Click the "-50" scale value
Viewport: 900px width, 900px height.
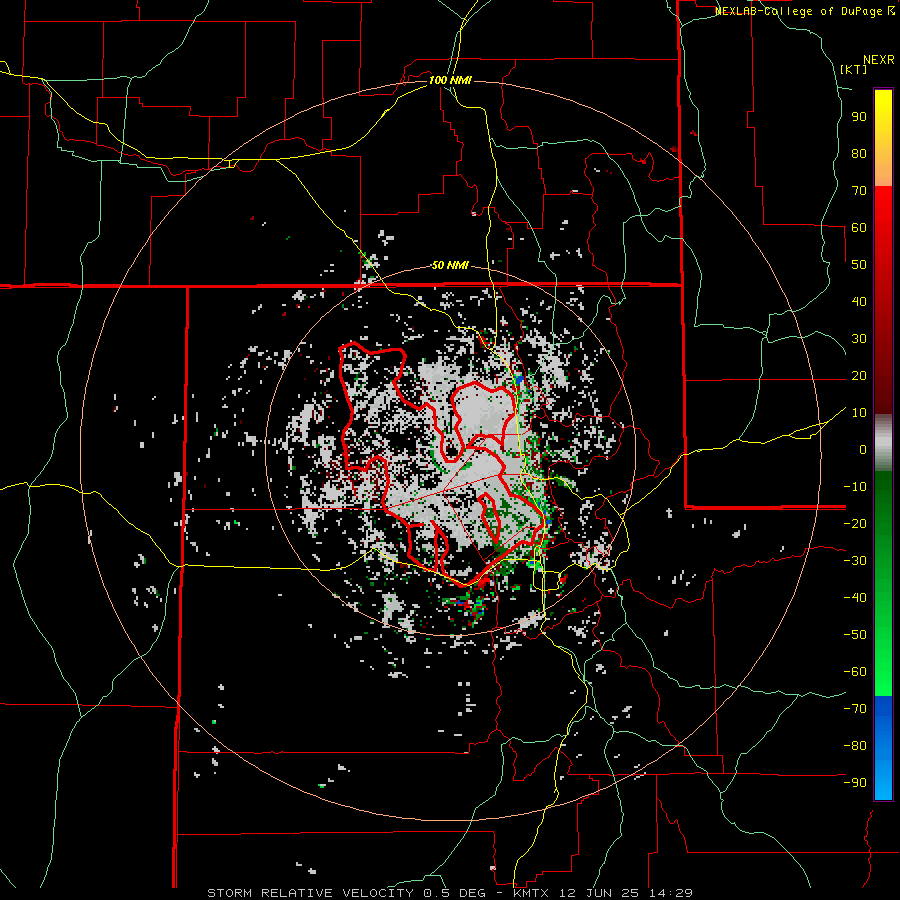(855, 635)
